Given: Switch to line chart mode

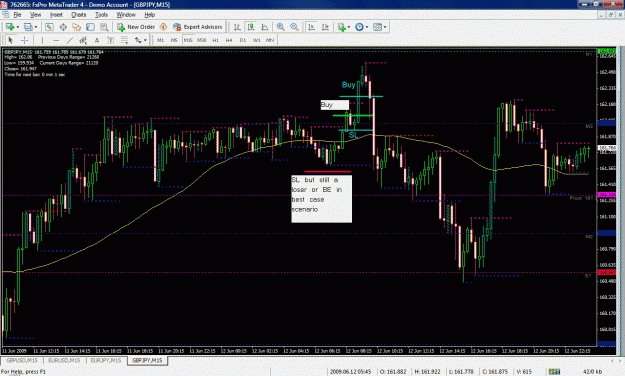Looking at the screenshot, I should (265, 27).
